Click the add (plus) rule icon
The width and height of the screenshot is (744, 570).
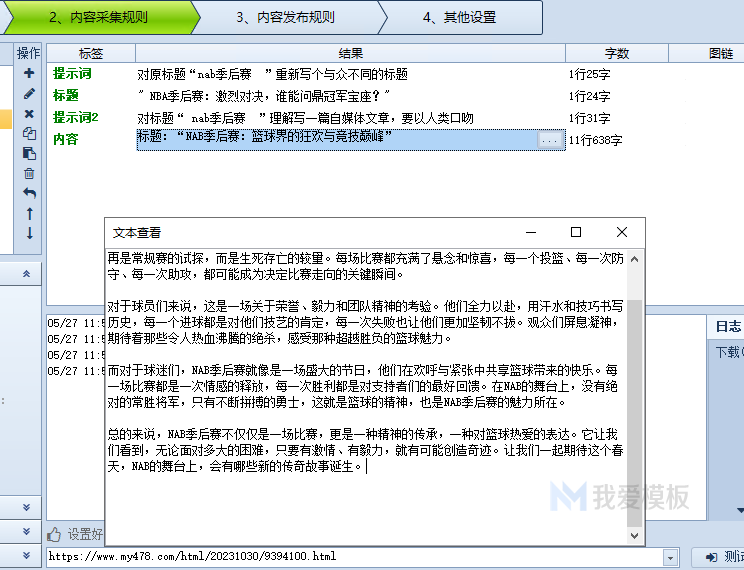point(29,73)
